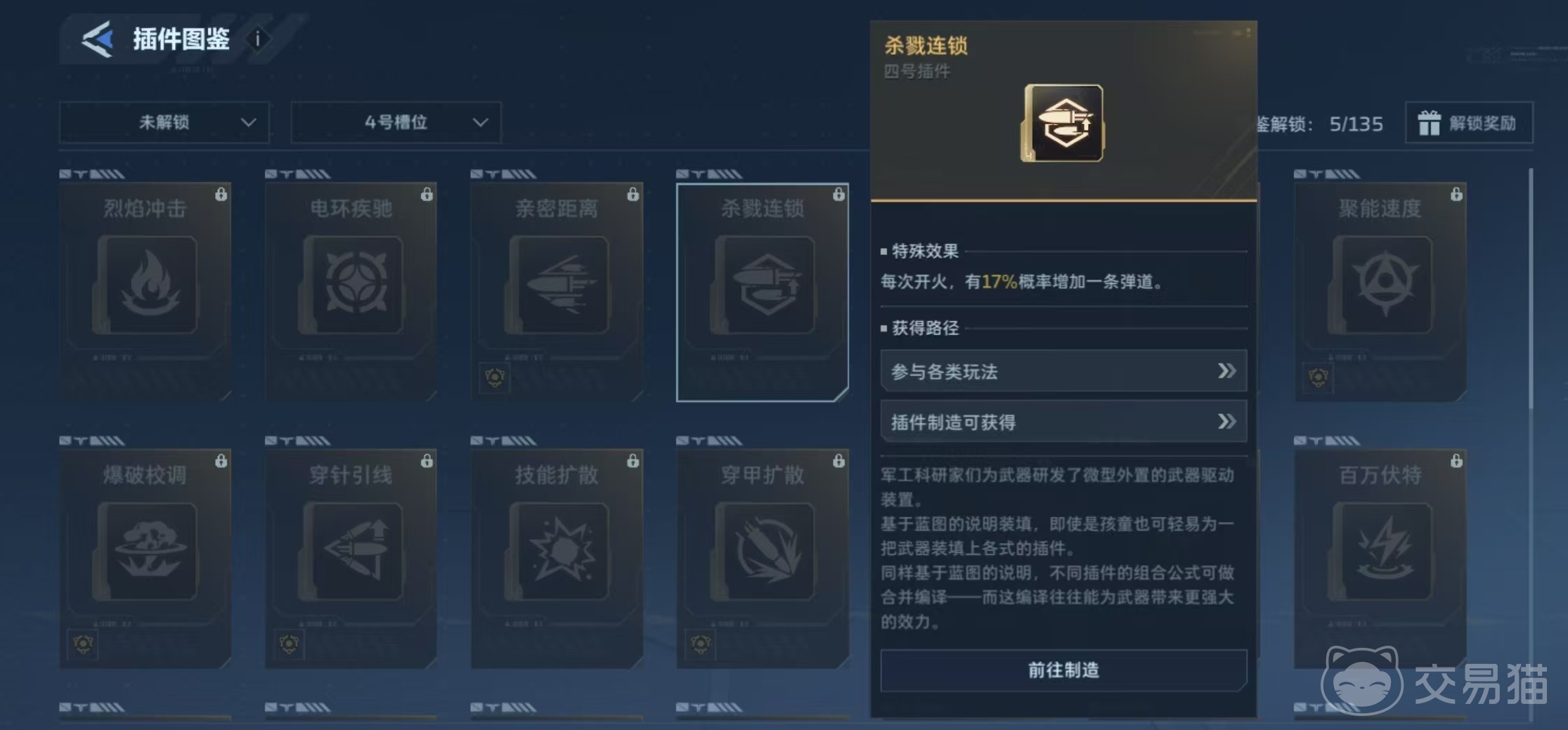Expand the 插件制造可获得 path entry
This screenshot has height=730, width=1568.
tap(1063, 422)
